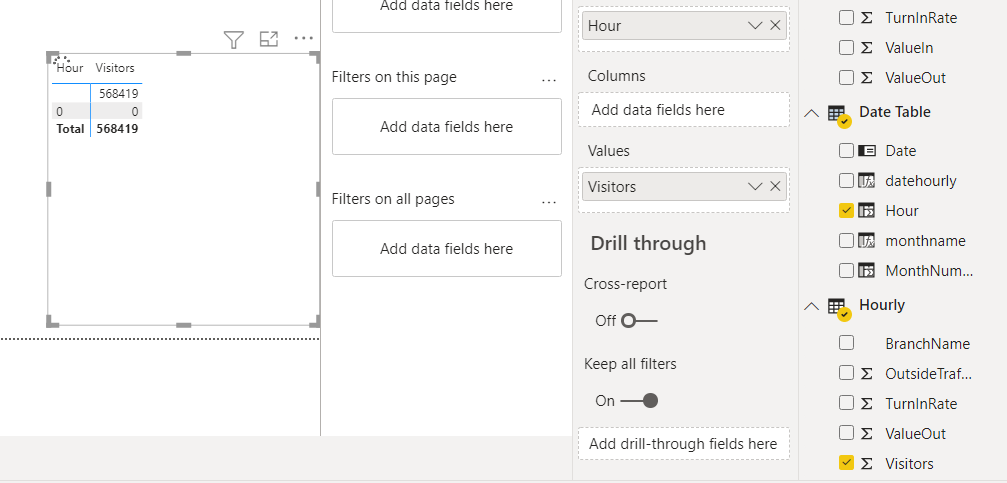Check the OutsideTraf field checkbox

846,373
